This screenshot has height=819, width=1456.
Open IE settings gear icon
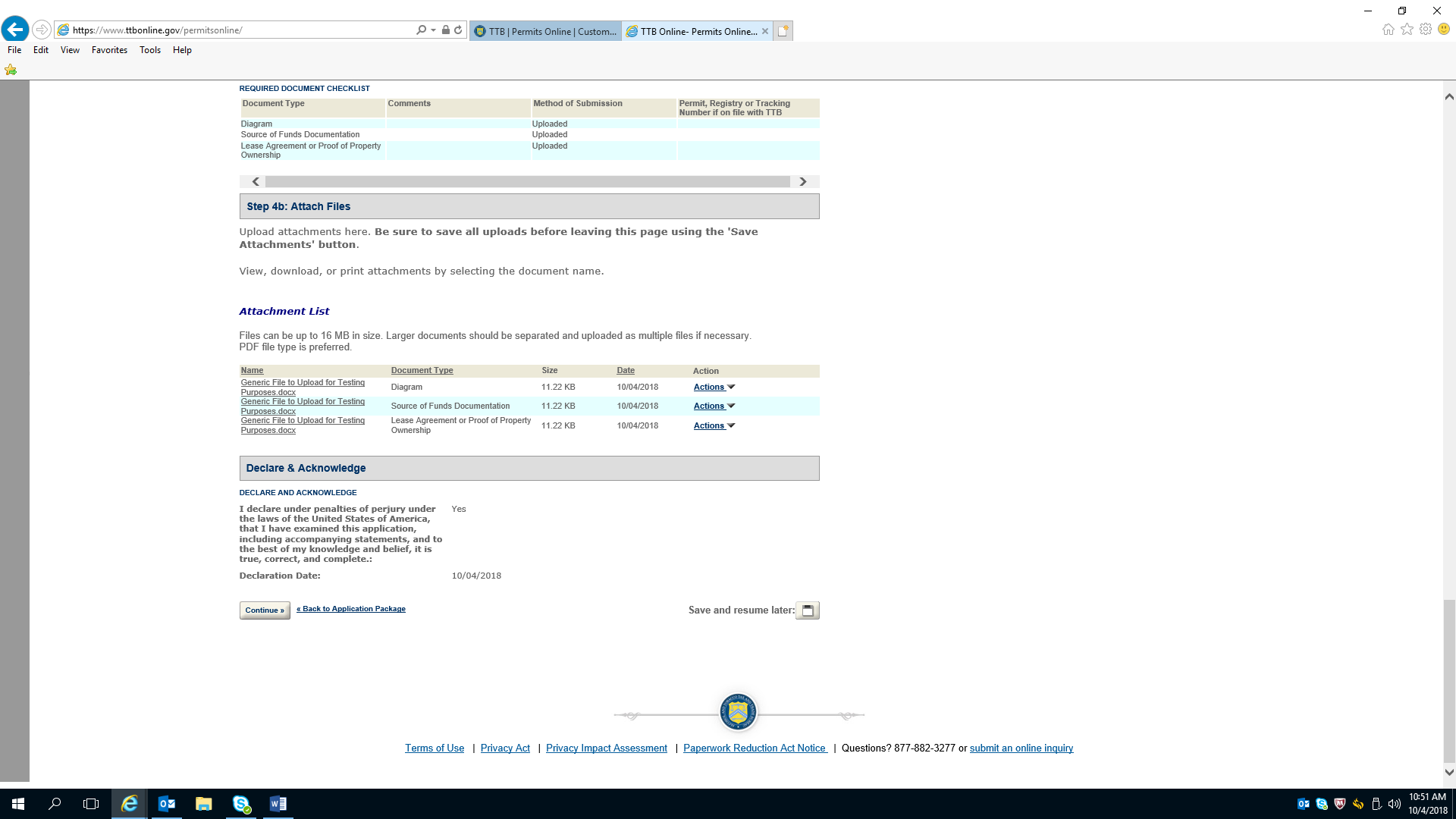coord(1426,30)
